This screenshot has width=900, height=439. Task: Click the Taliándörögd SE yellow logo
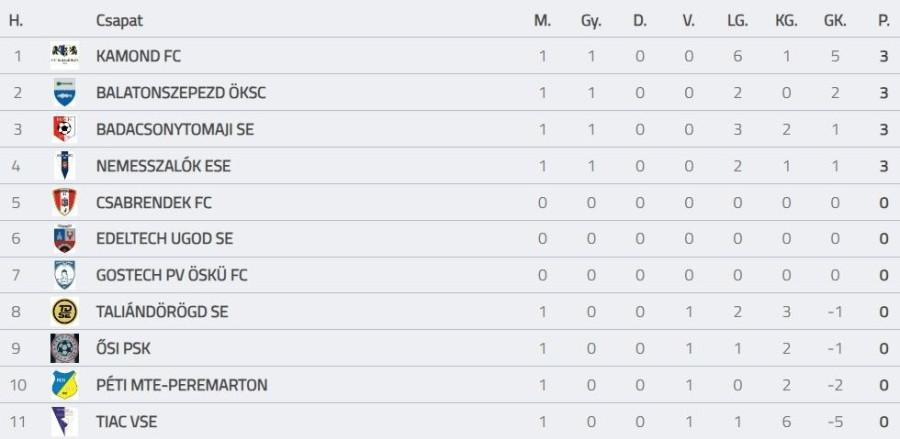click(x=65, y=312)
